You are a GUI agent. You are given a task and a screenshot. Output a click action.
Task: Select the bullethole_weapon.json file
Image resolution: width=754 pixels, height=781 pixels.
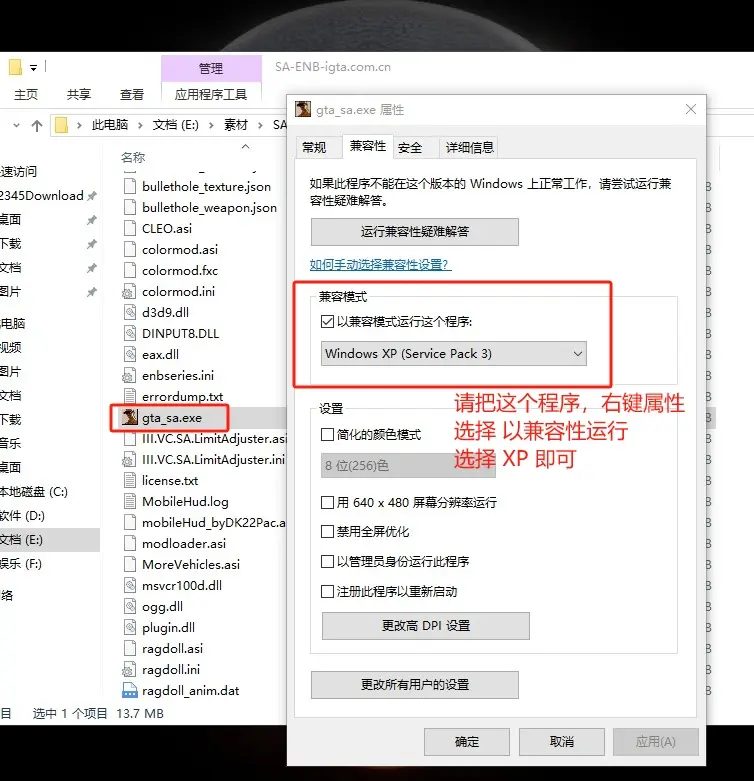pos(209,207)
